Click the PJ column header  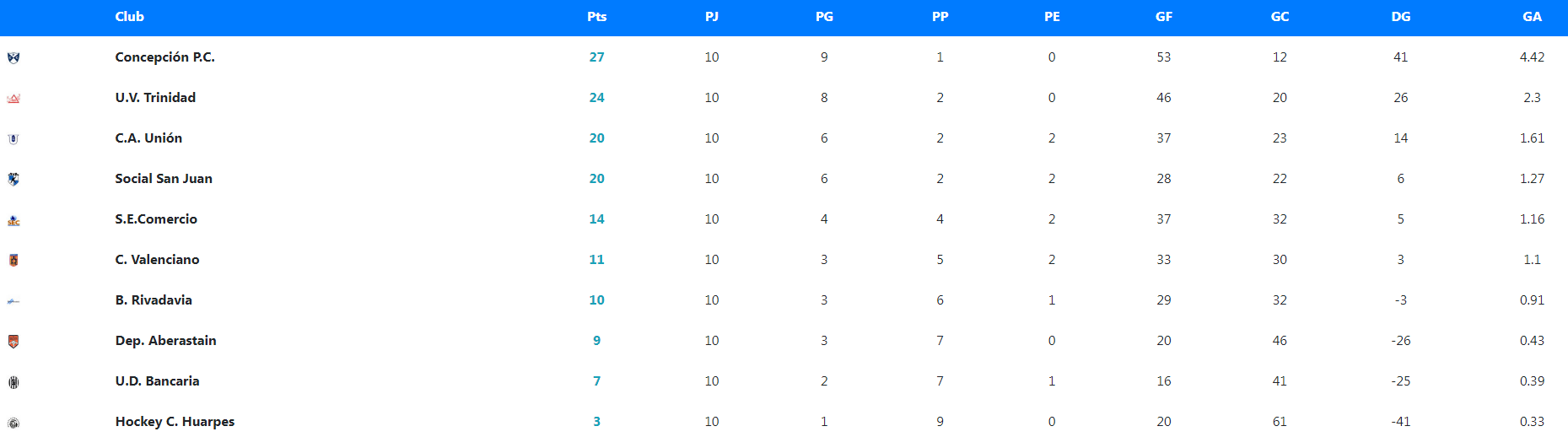click(712, 17)
